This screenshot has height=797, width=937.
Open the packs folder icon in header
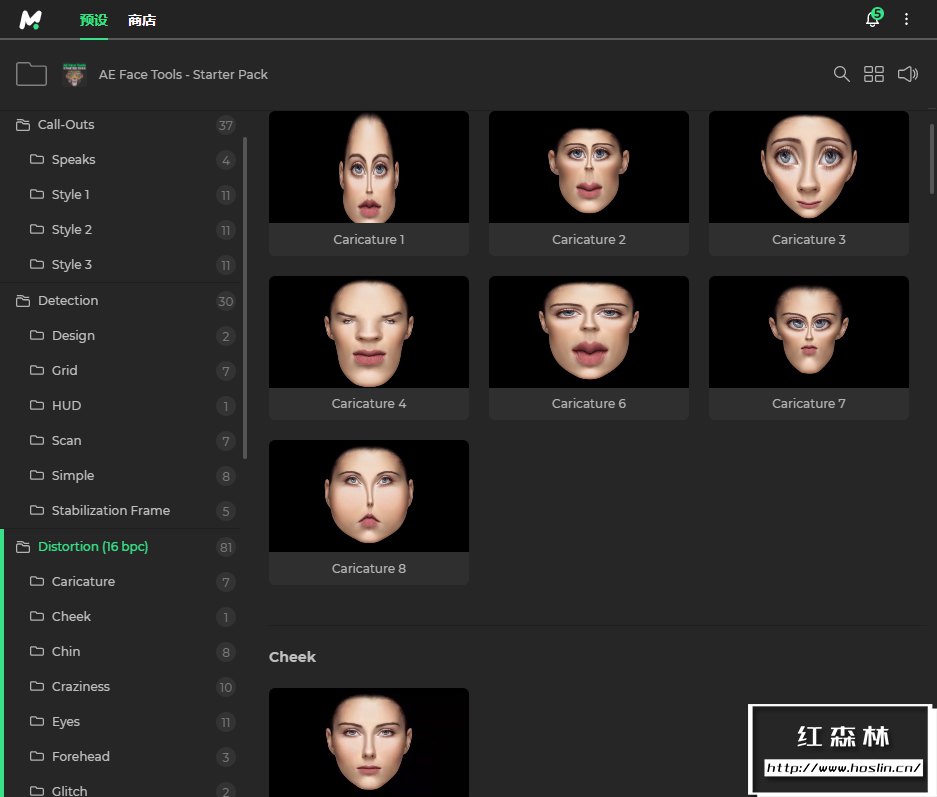point(32,74)
